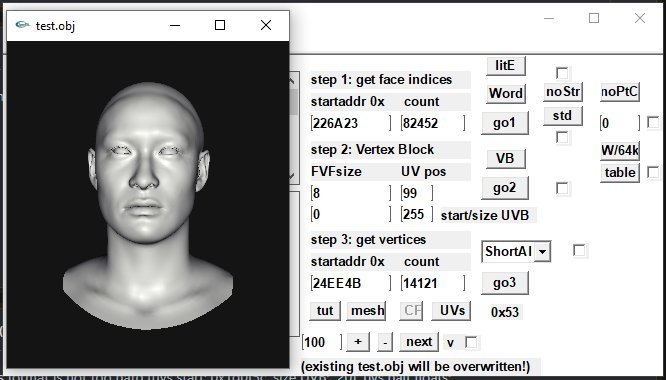Minimize the main tool window
This screenshot has width=666, height=380.
click(x=549, y=18)
